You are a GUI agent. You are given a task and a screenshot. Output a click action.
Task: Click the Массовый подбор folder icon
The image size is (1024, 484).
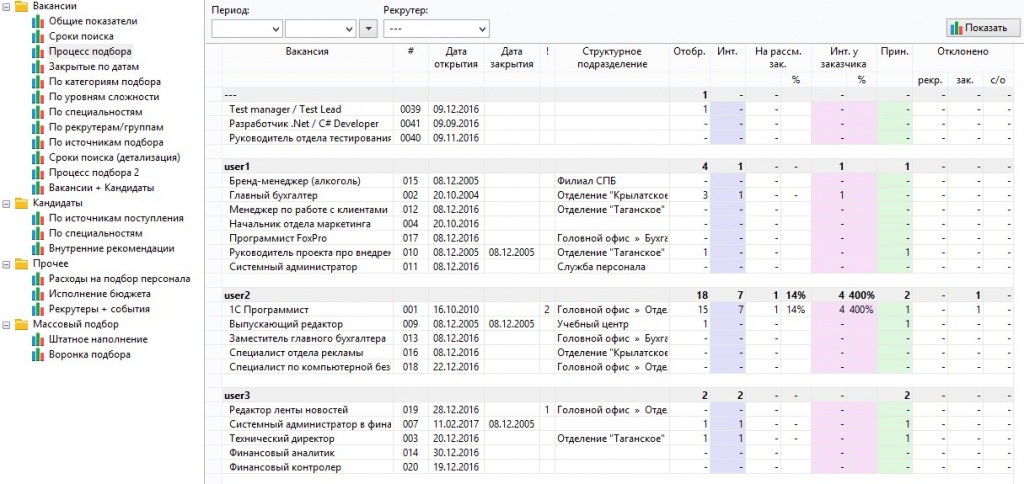pyautogui.click(x=22, y=324)
